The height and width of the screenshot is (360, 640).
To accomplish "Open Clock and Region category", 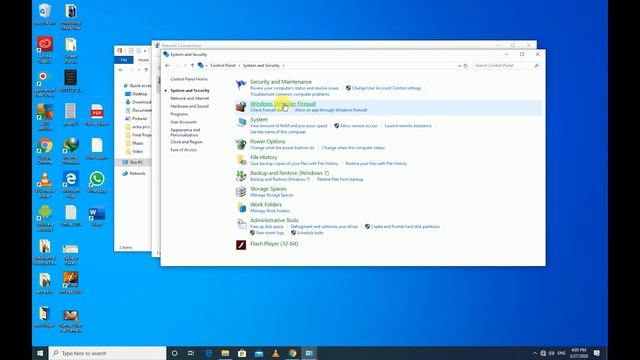I will click(x=187, y=142).
